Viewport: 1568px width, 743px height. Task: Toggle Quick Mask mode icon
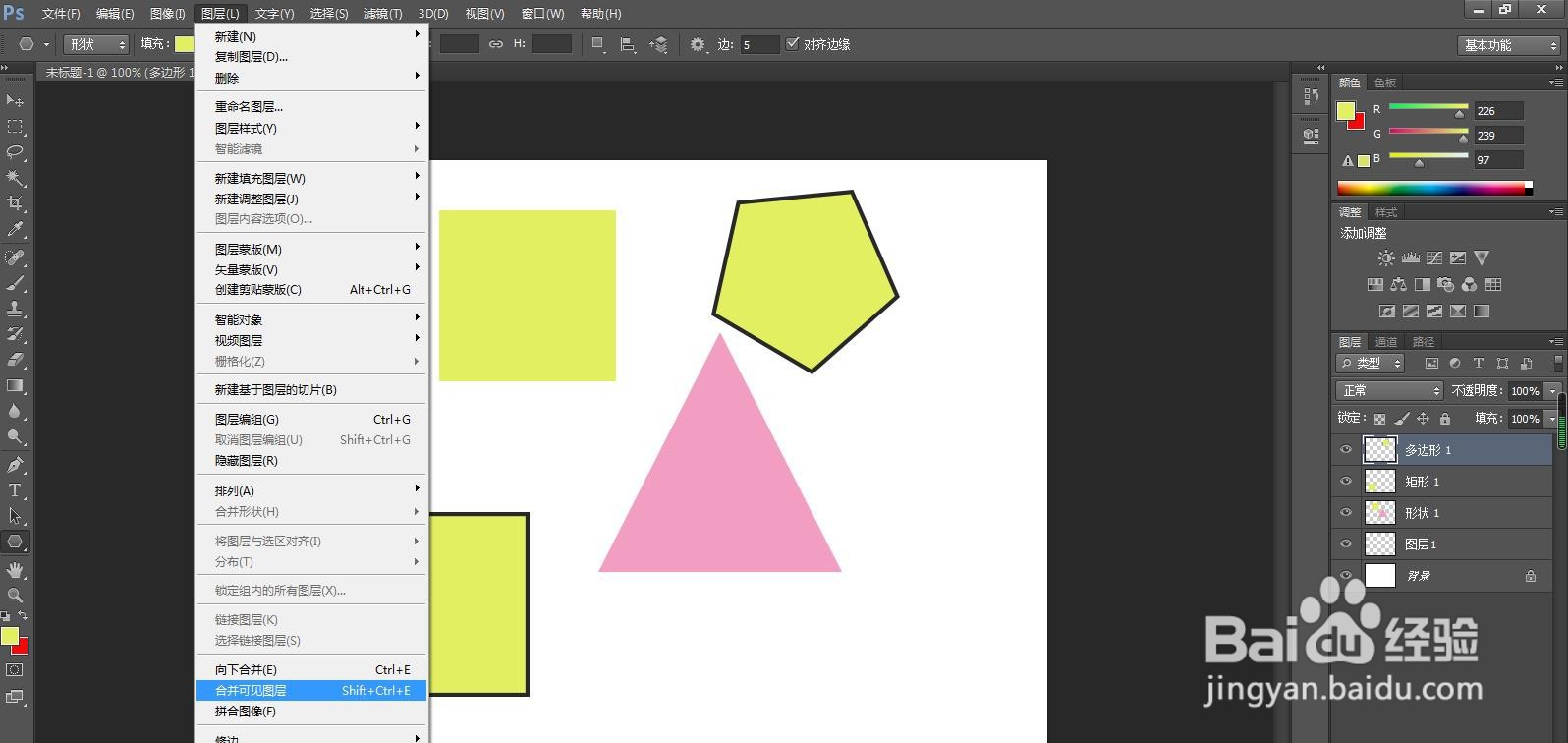15,670
